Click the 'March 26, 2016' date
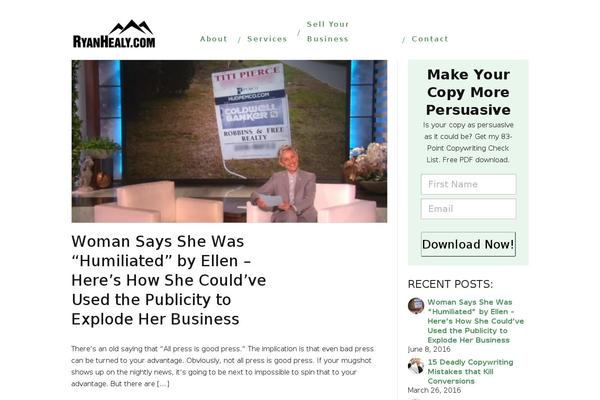600x400 pixels. [434, 390]
